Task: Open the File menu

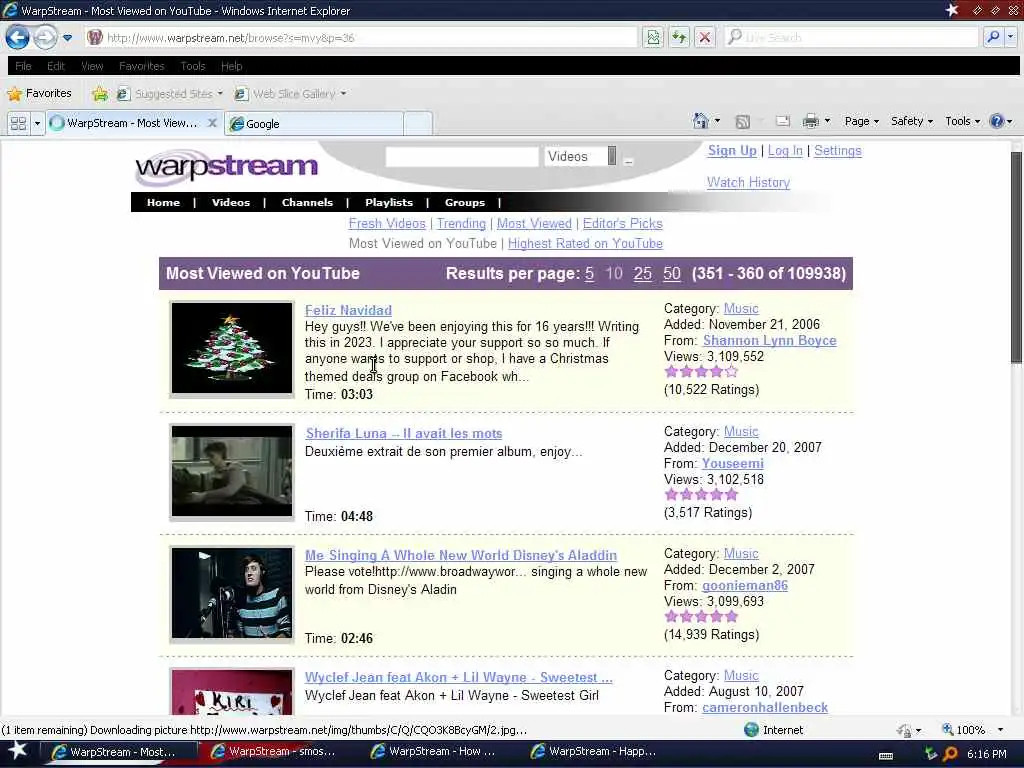Action: 23,66
